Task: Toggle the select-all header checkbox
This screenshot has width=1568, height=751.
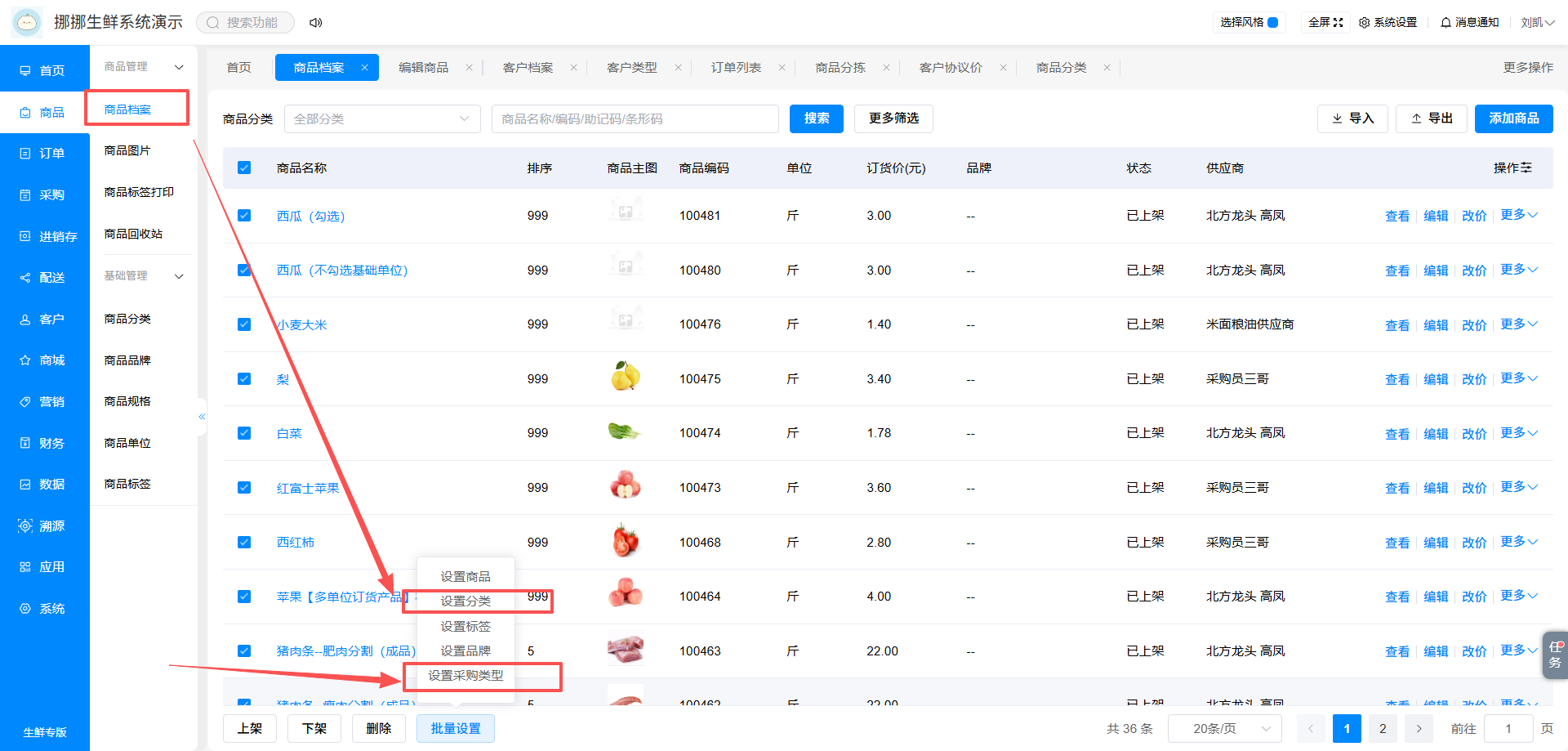Action: pyautogui.click(x=244, y=168)
